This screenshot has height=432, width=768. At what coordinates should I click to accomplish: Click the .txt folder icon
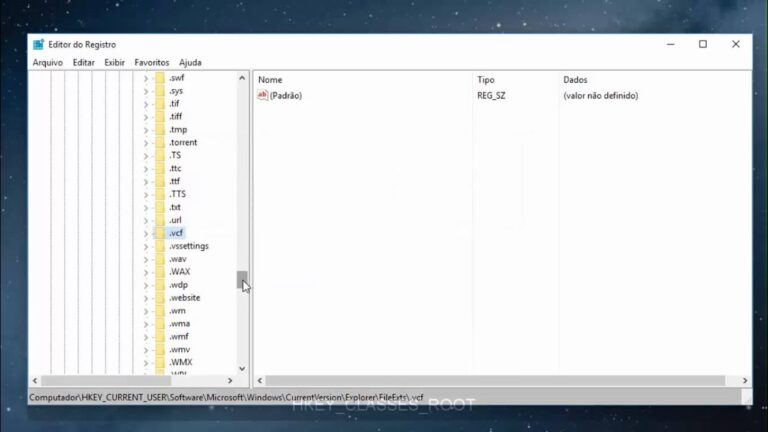coord(160,207)
